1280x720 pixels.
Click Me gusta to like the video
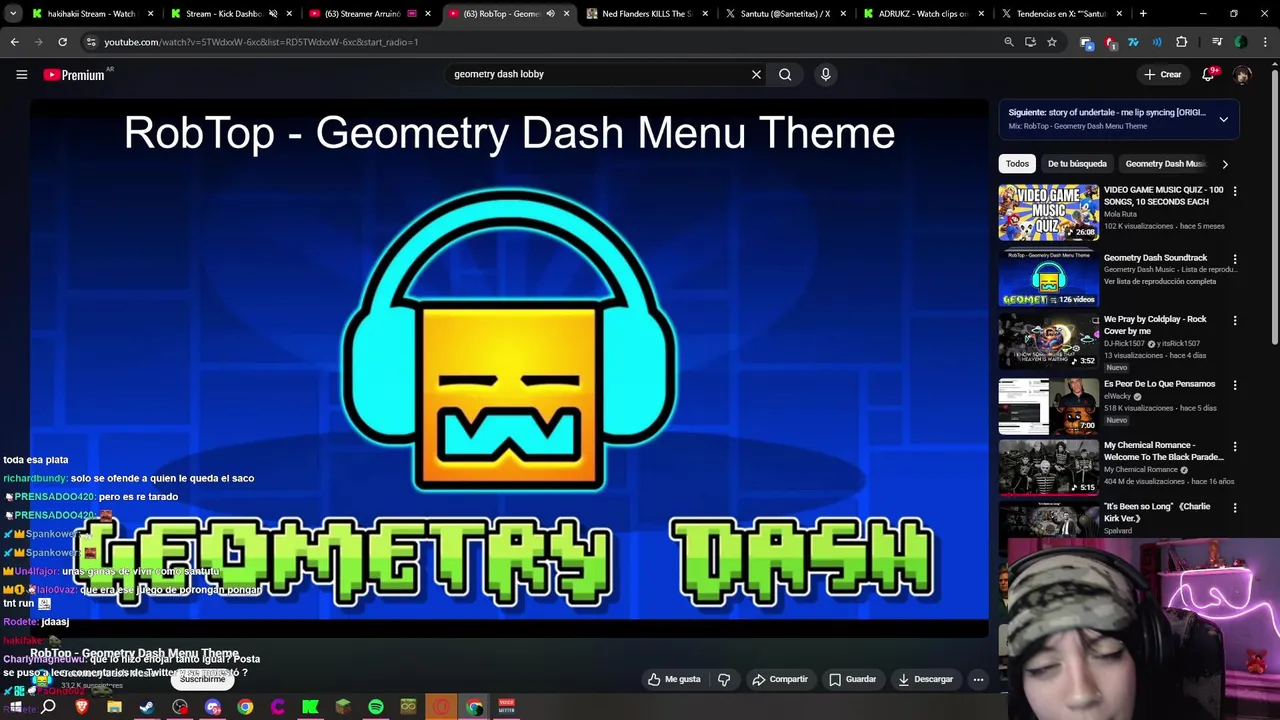673,679
